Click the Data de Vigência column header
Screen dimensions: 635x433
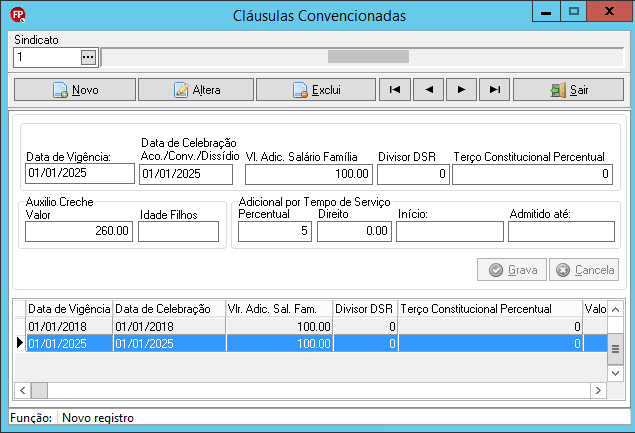pos(69,309)
